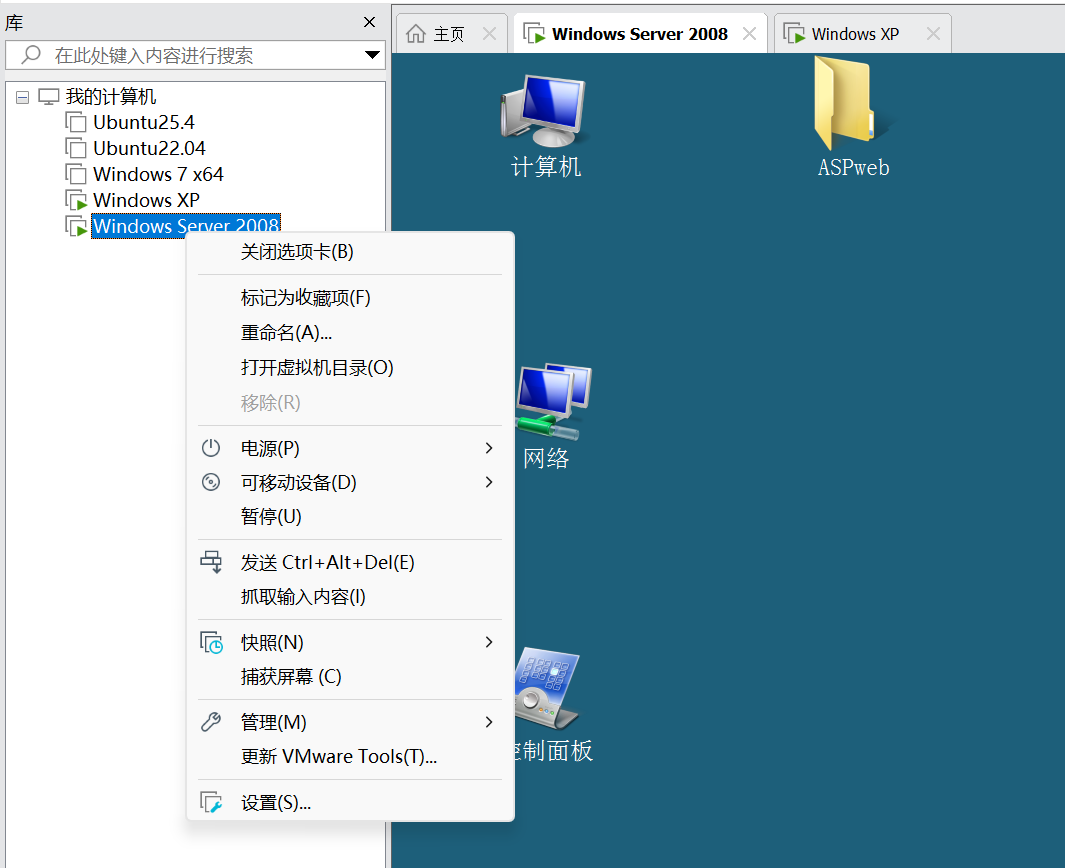Choose 标记为收藏项(F) menu entry
The width and height of the screenshot is (1065, 868).
click(x=350, y=297)
